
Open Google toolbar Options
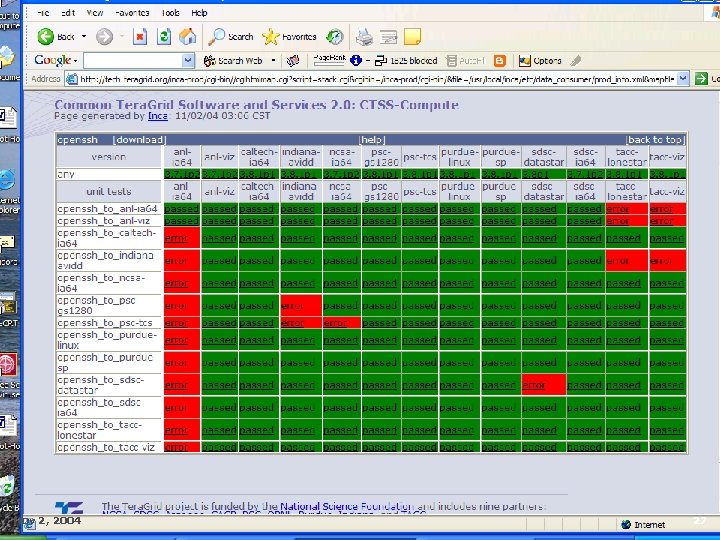tap(540, 61)
